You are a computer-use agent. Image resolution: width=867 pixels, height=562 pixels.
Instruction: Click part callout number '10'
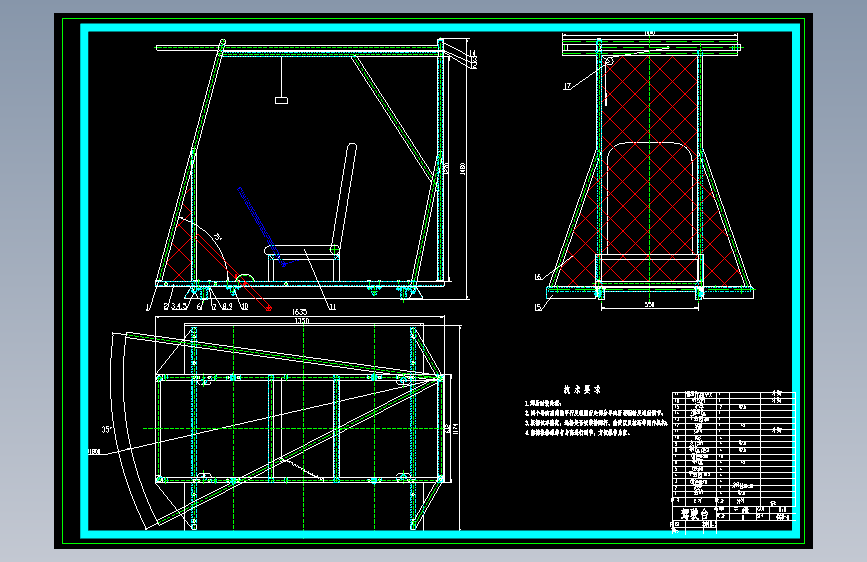tap(244, 306)
